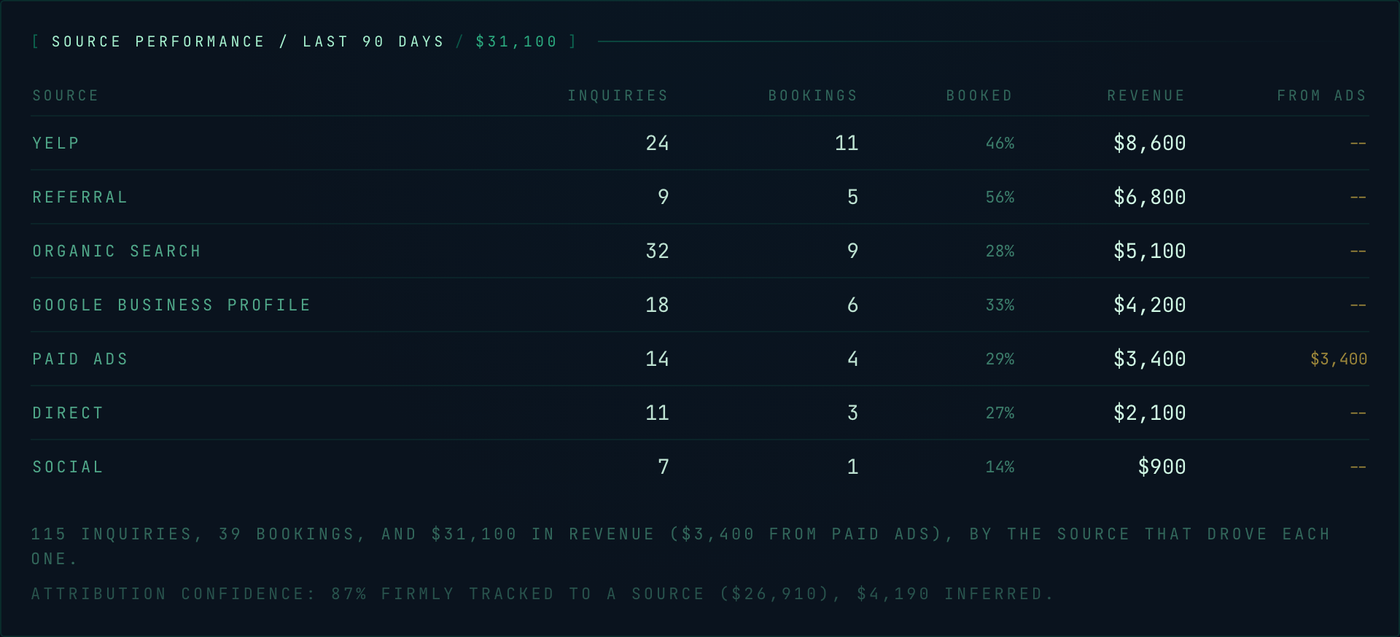Screen dimensions: 1400x637
Task: Click Yelp inquiries value 24
Action: click(657, 143)
